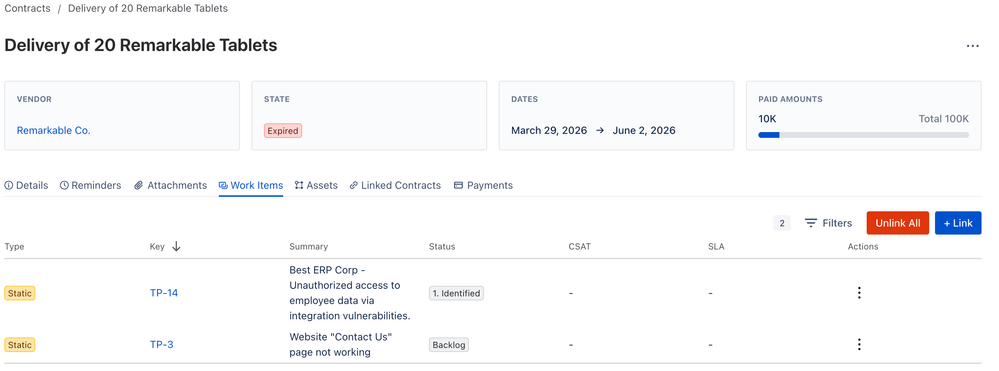Screen dimensions: 999x371
Task: Click the STATE card label
Action: tap(277, 99)
